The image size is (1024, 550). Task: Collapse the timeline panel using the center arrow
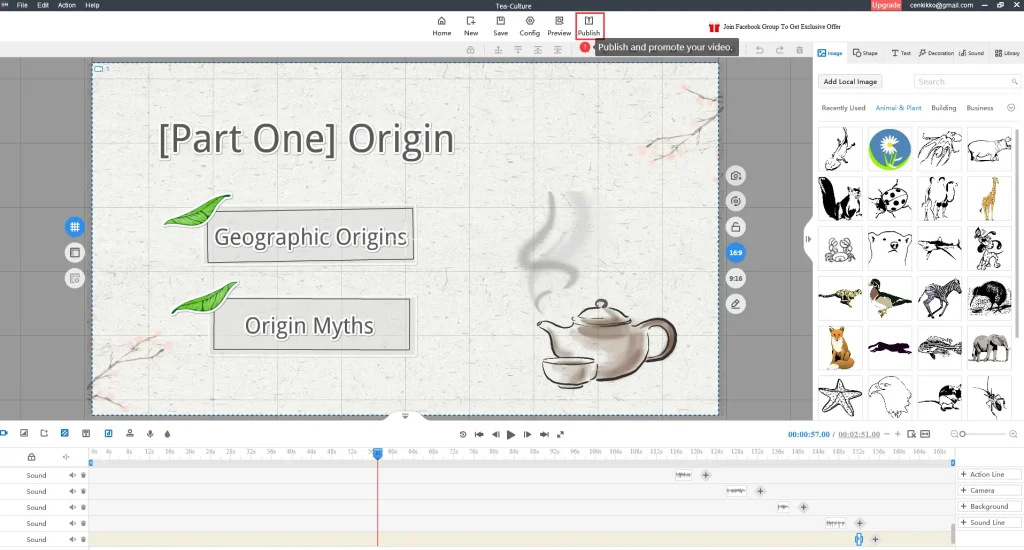[405, 416]
